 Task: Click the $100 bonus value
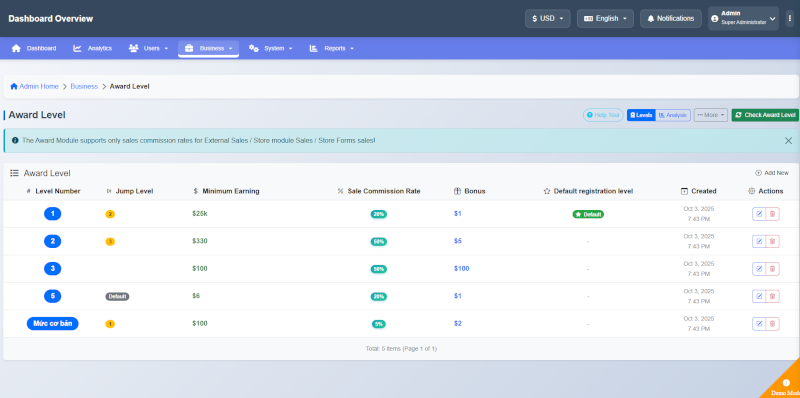(x=462, y=268)
